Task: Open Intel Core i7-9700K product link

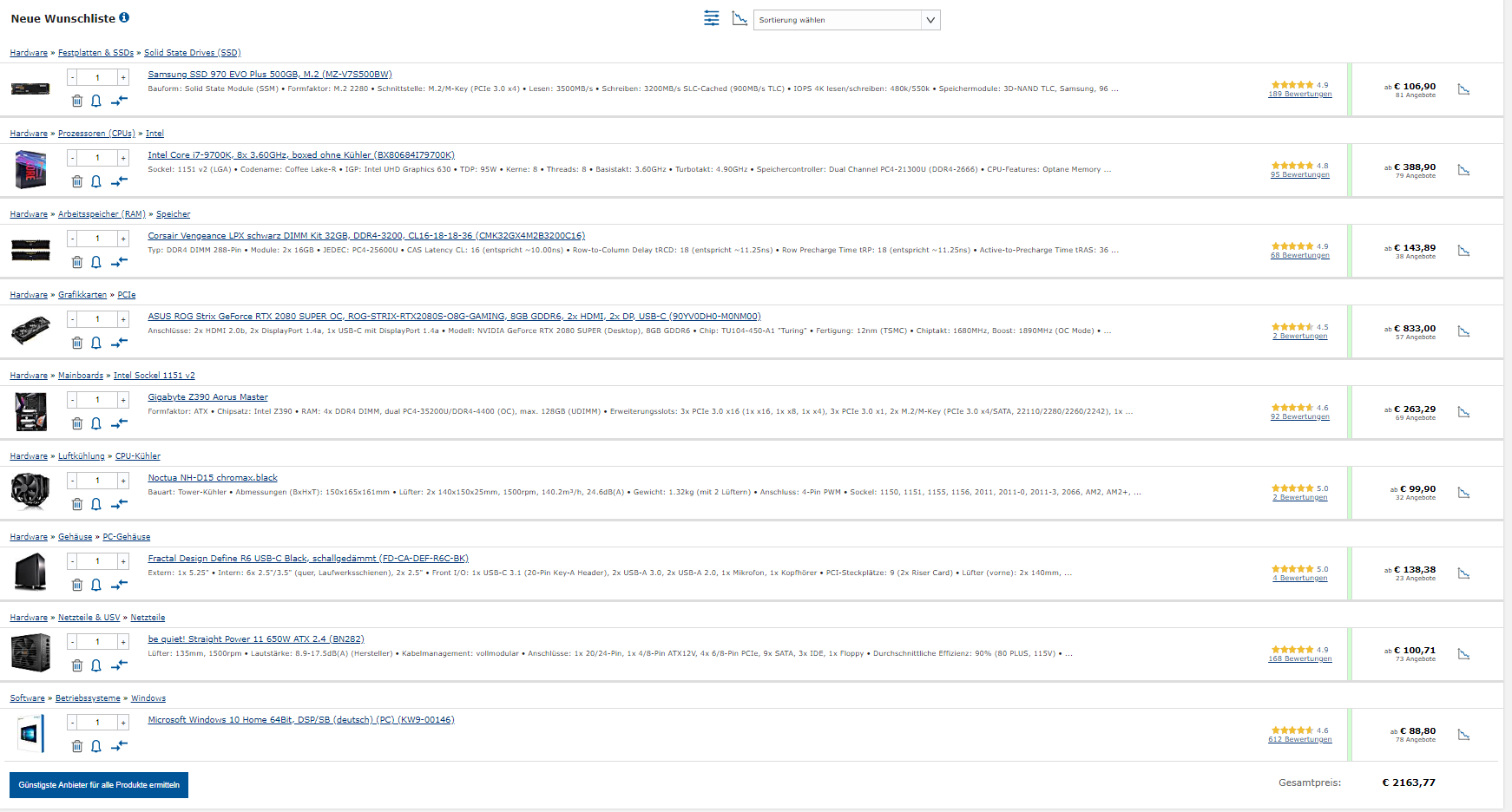Action: click(x=301, y=155)
